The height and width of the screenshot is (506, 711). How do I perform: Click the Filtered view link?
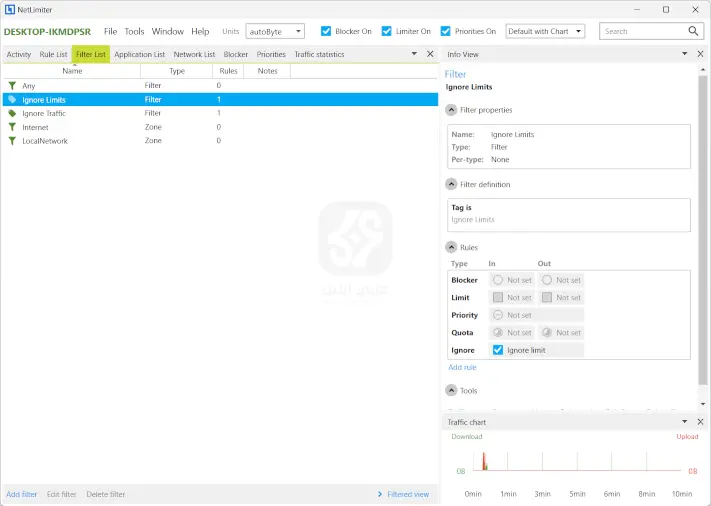coord(408,494)
